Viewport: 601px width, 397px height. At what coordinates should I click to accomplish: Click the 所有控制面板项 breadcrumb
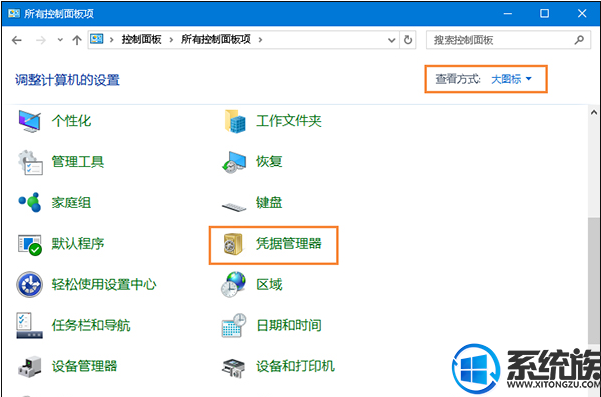pyautogui.click(x=216, y=39)
